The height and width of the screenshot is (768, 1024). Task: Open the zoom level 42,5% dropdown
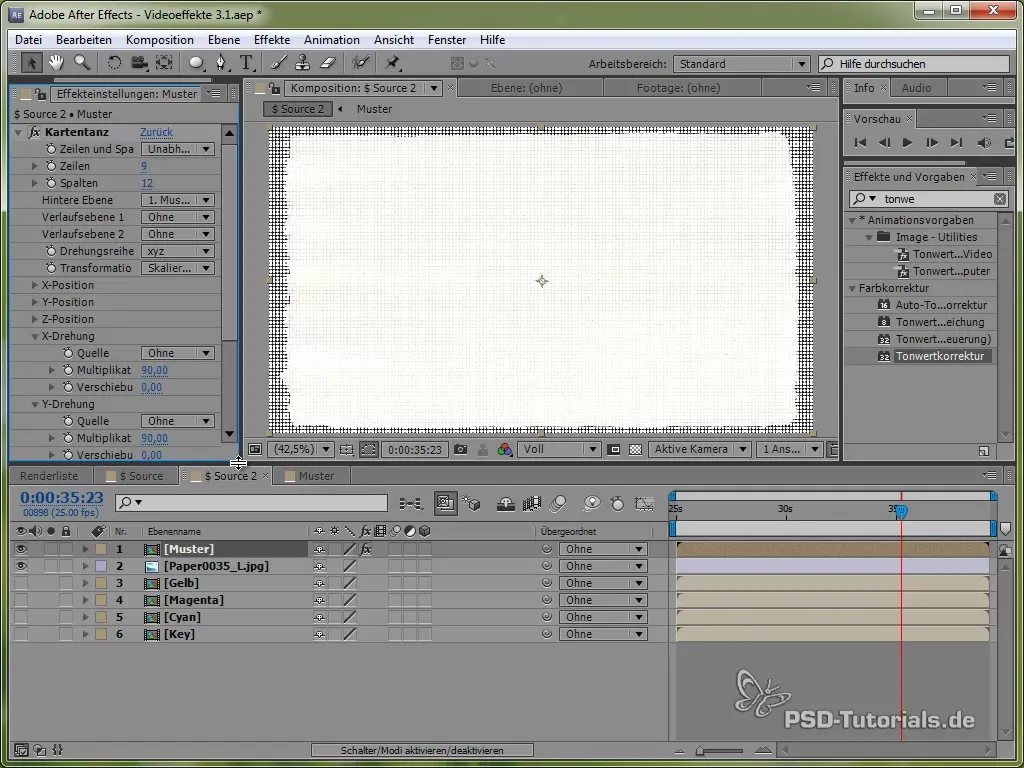pos(302,449)
